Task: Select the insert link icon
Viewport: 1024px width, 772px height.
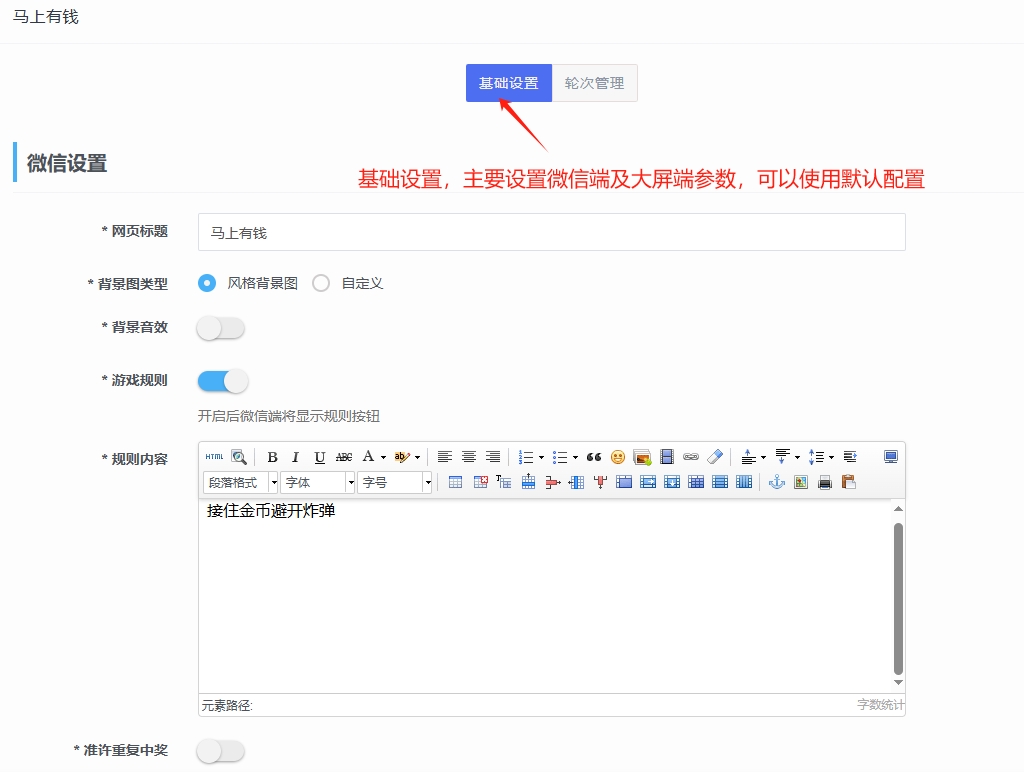Action: 691,457
